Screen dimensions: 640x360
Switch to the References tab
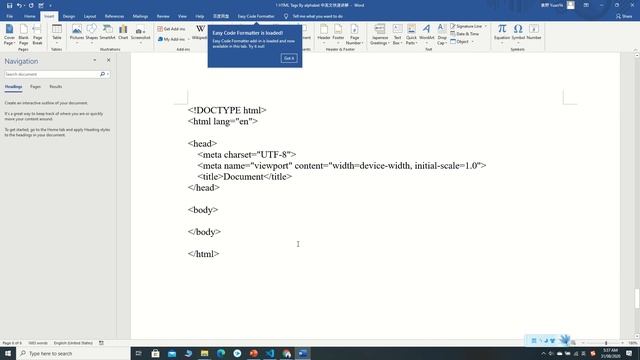coord(114,16)
